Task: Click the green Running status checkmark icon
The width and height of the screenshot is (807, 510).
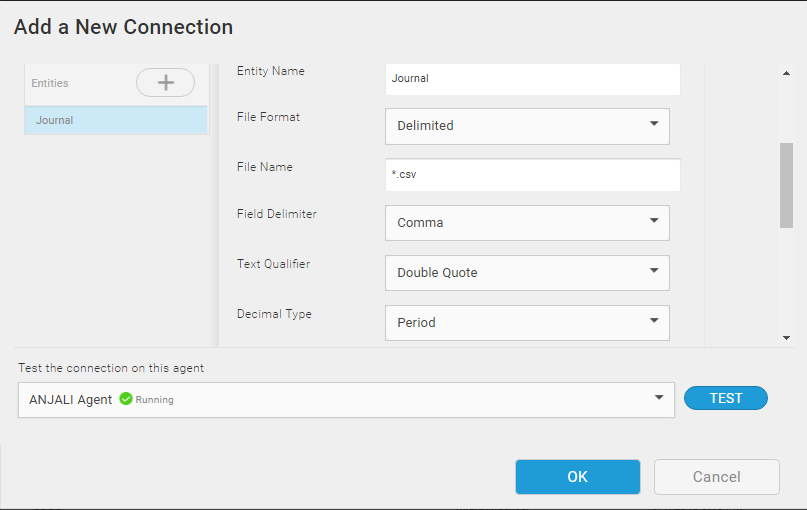Action: [126, 399]
